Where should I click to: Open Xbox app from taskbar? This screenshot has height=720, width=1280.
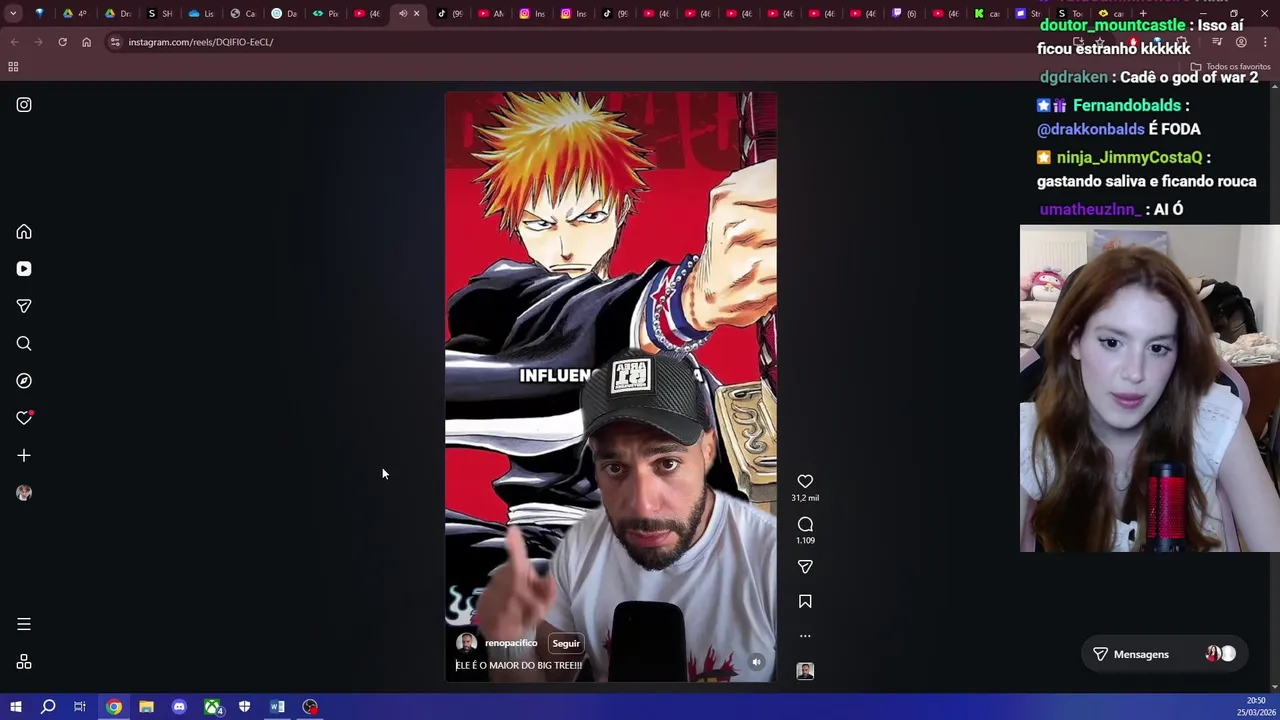[212, 707]
